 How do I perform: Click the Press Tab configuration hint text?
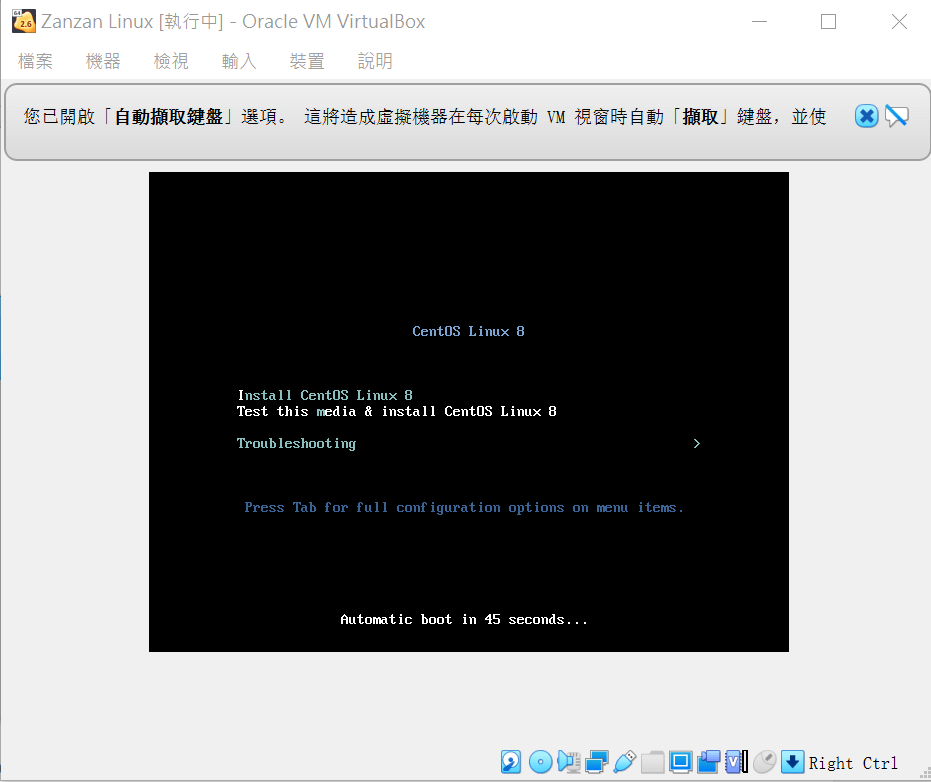pos(464,508)
